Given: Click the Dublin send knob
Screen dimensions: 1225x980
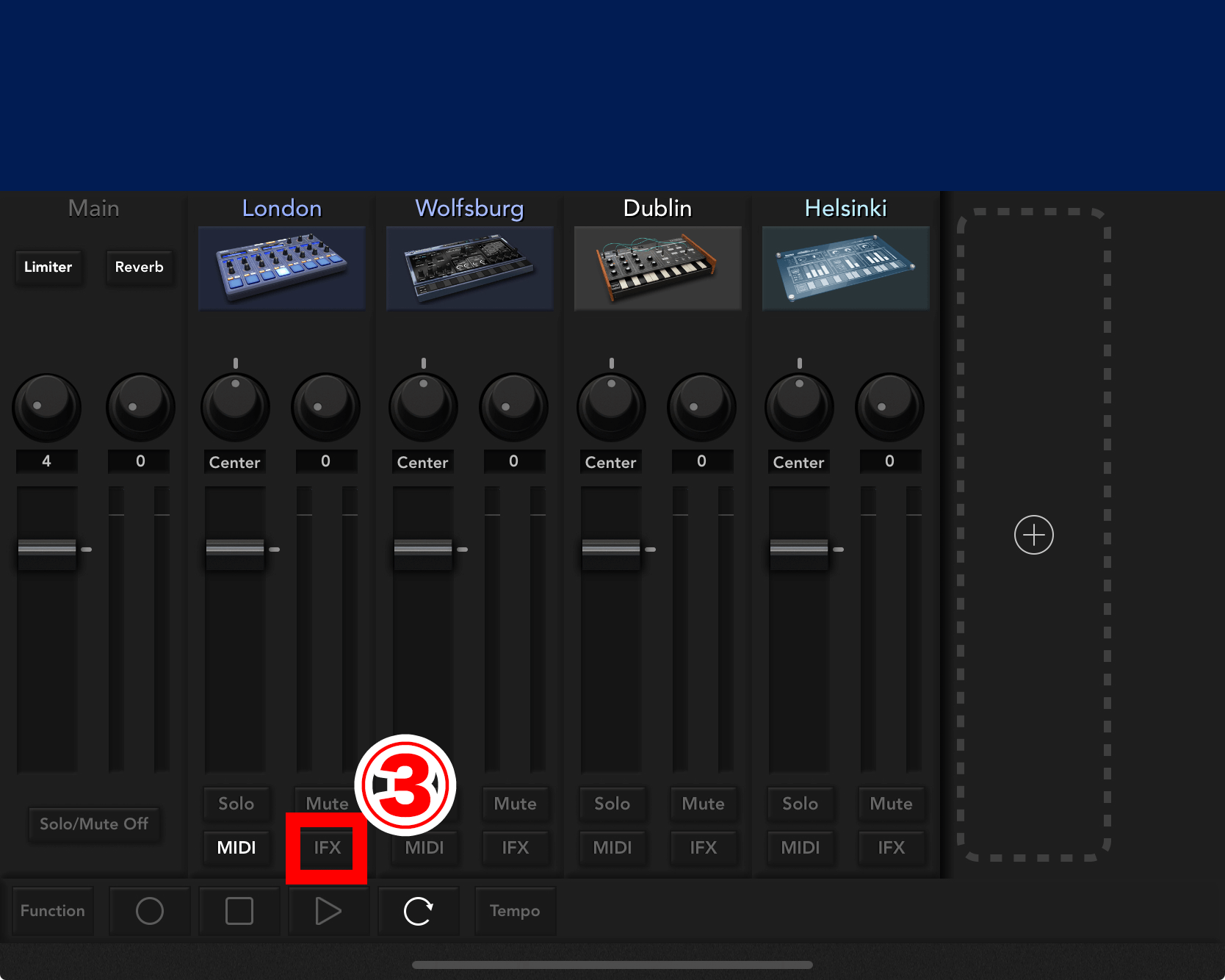Looking at the screenshot, I should point(702,407).
